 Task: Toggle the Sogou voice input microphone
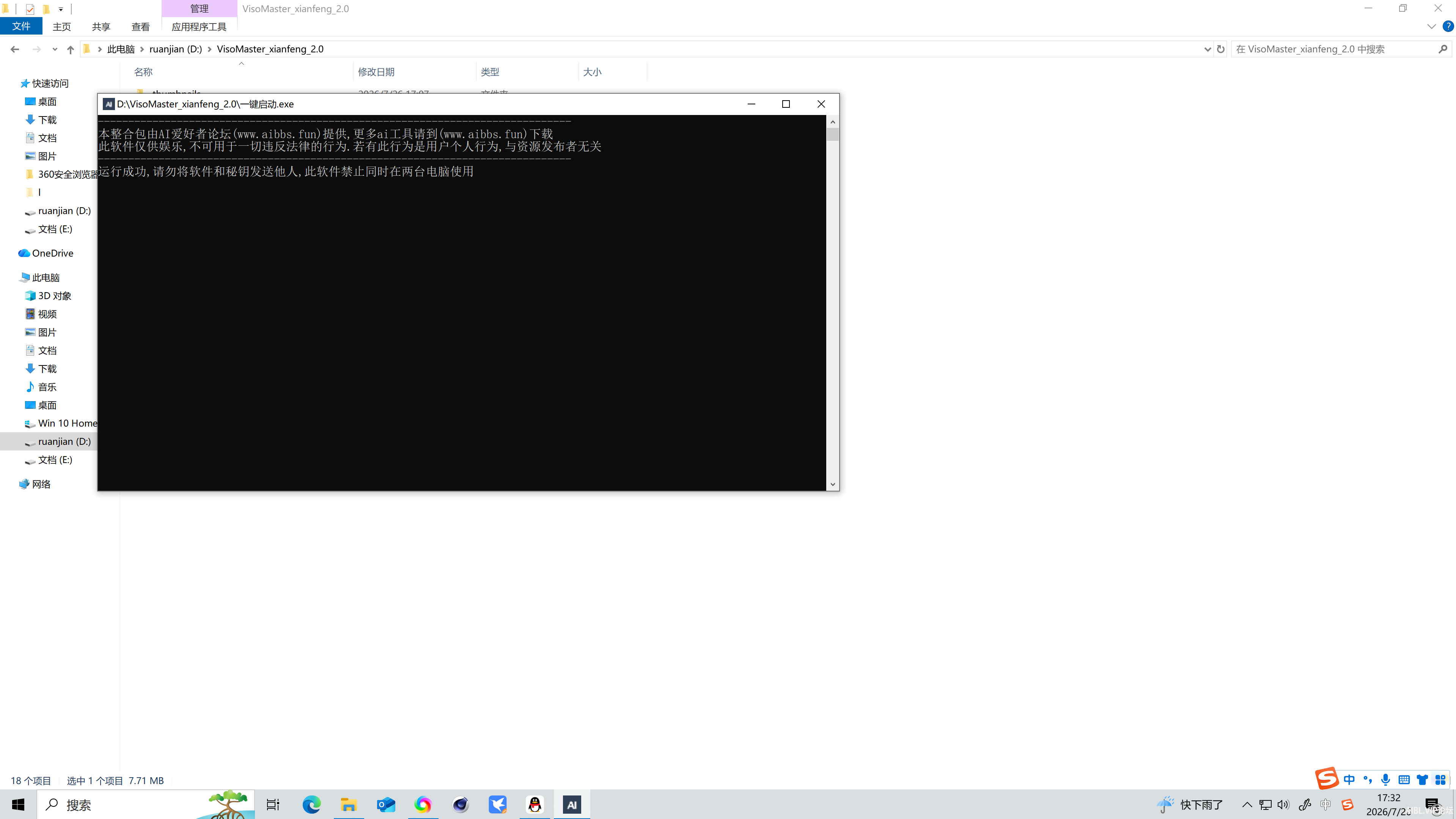[1385, 780]
